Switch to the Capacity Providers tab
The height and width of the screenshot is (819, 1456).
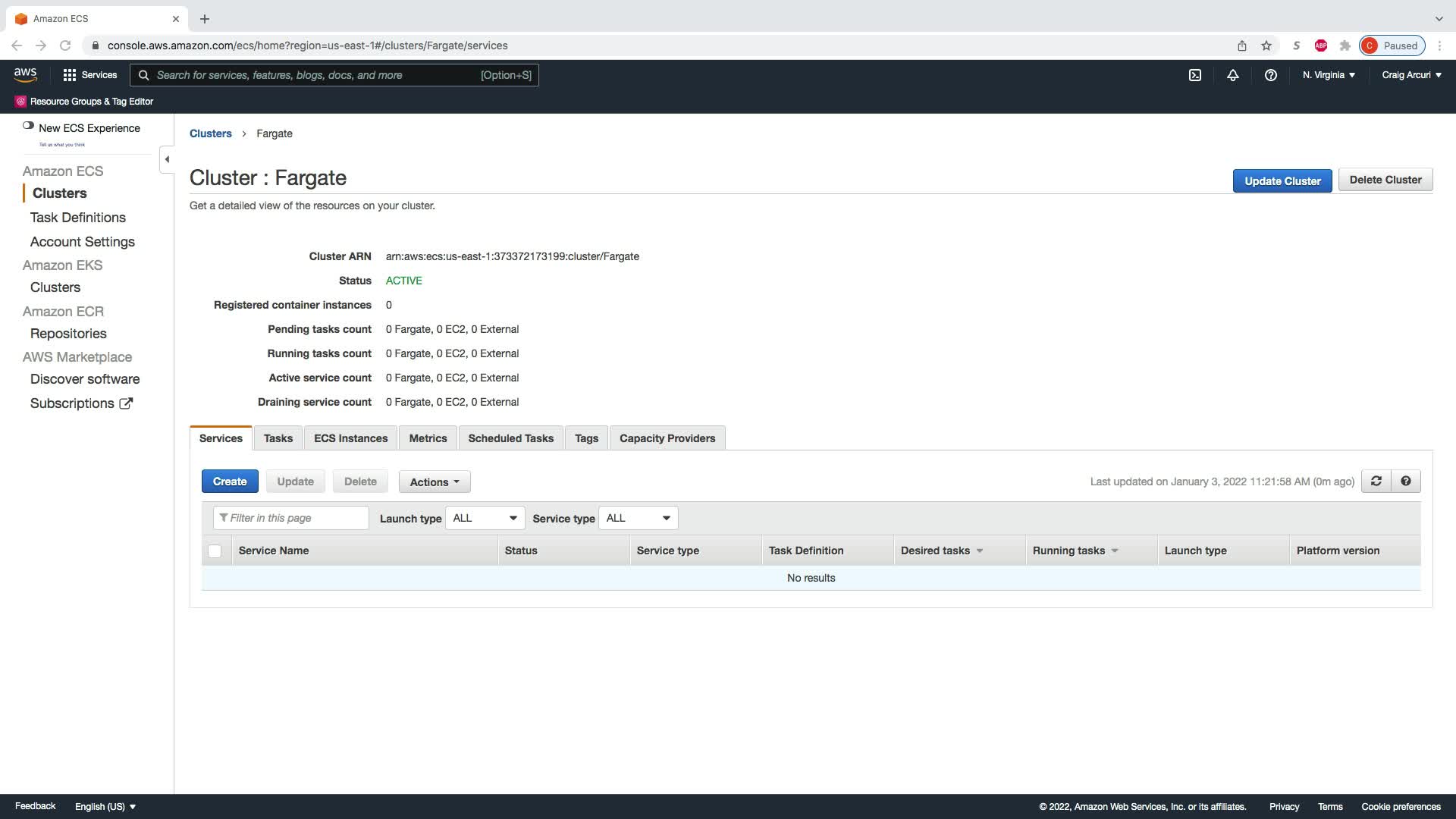[667, 438]
